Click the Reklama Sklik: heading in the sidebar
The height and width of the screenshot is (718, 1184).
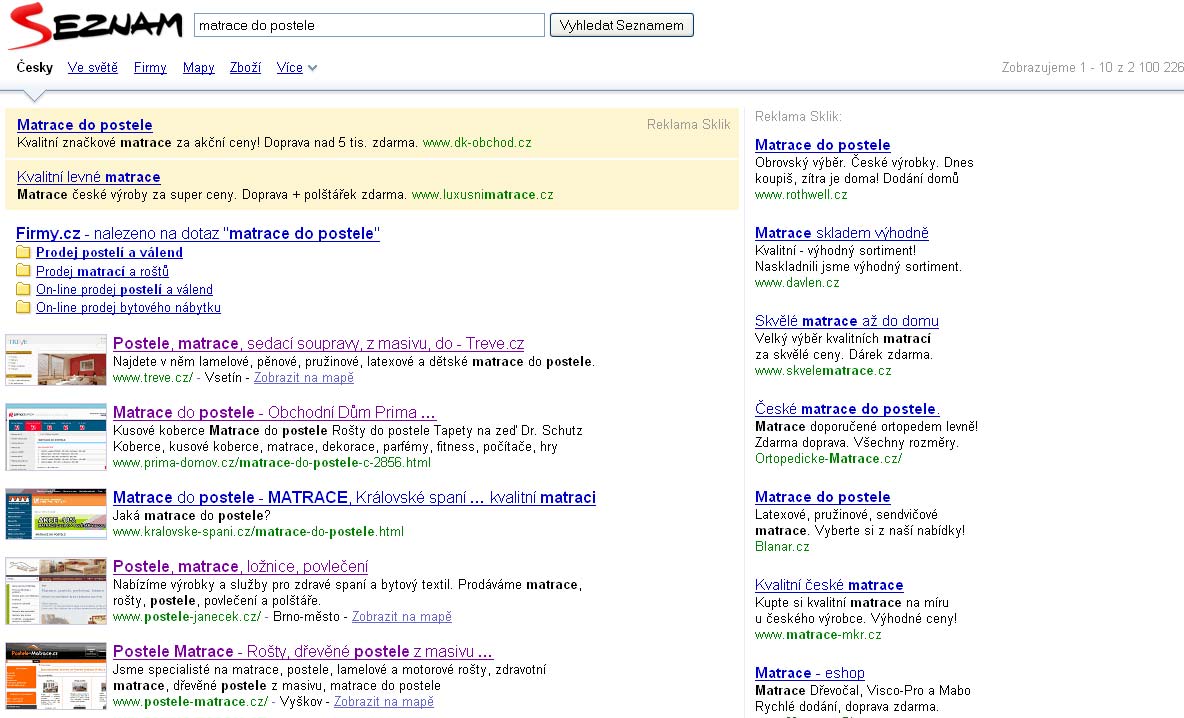(798, 116)
